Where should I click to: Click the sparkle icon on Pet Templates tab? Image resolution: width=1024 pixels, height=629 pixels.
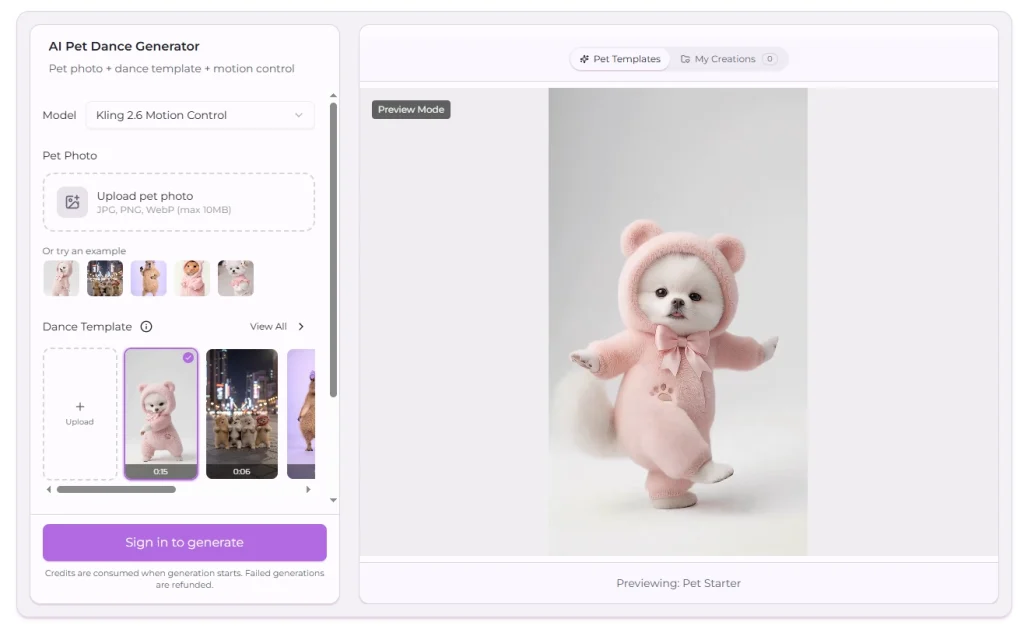pyautogui.click(x=584, y=59)
